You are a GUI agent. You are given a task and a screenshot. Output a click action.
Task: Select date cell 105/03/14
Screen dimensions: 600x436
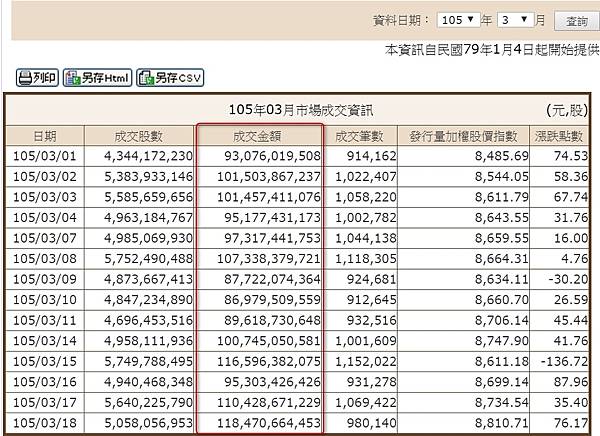(45, 341)
